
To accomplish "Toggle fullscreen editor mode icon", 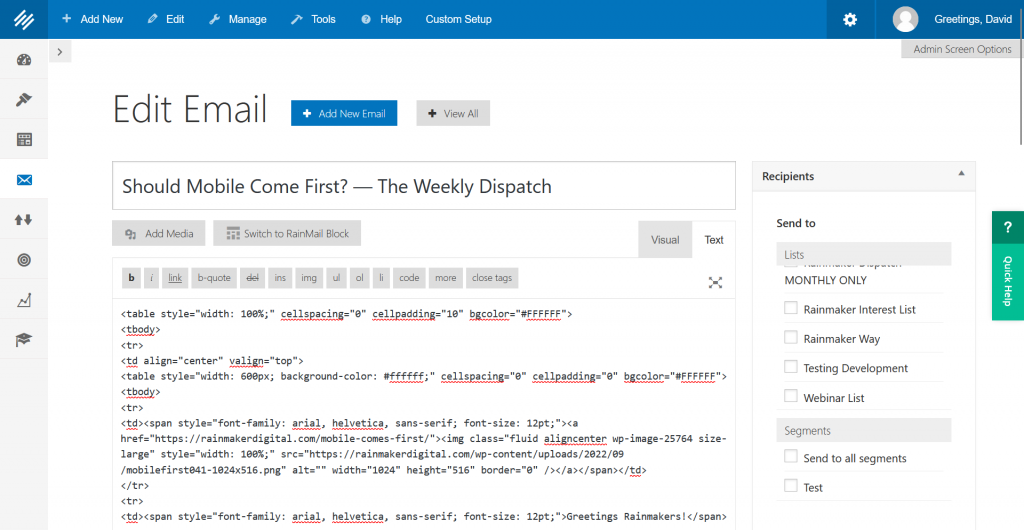I will coord(716,282).
